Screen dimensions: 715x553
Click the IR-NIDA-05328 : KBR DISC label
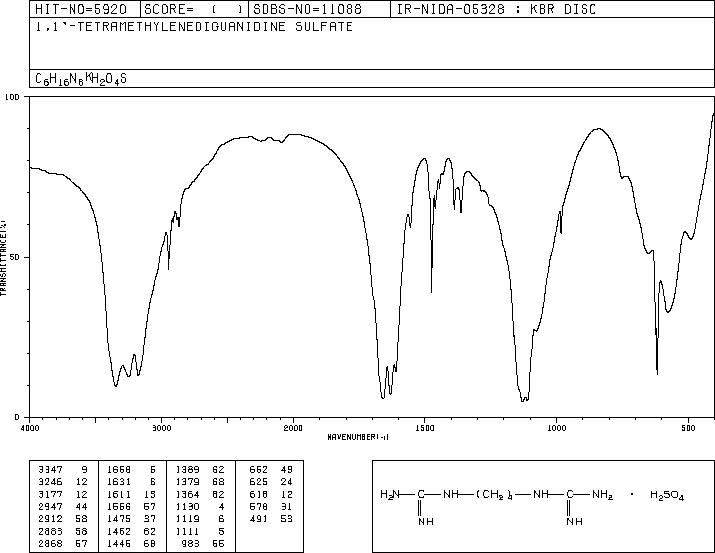[496, 9]
